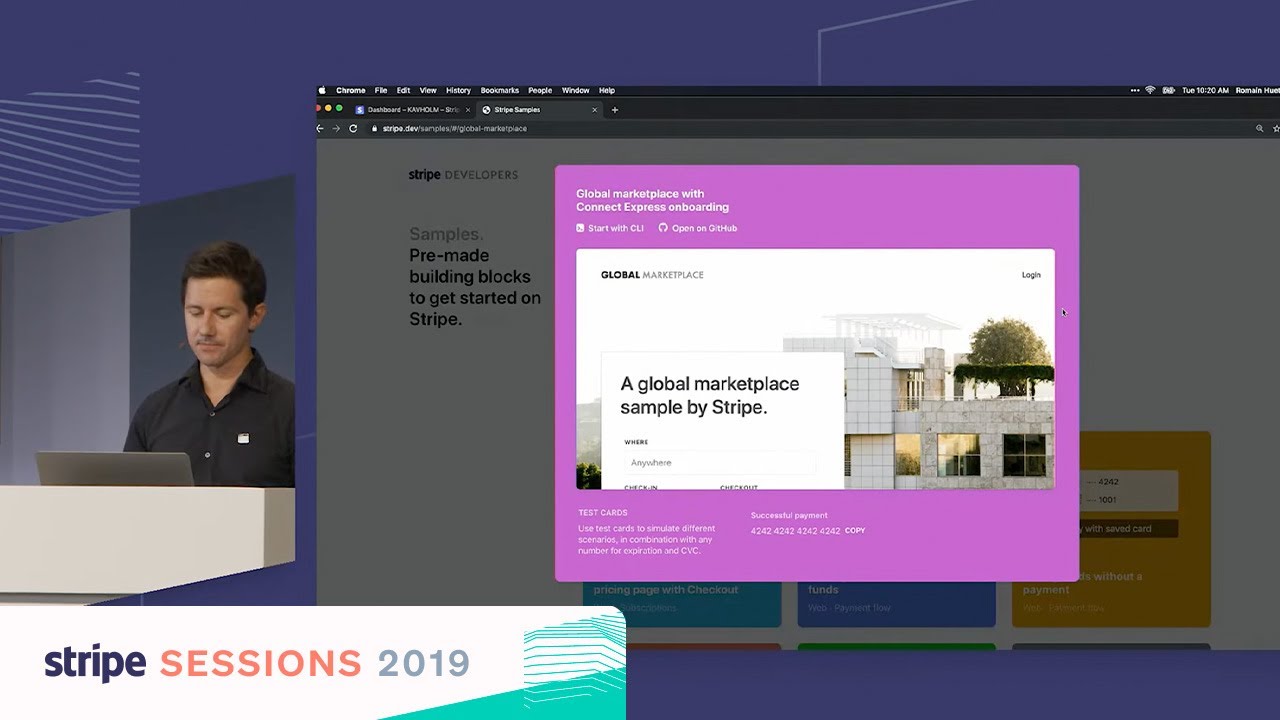Click the clock showing Tue 10:20 AM
The width and height of the screenshot is (1280, 720).
click(1205, 90)
